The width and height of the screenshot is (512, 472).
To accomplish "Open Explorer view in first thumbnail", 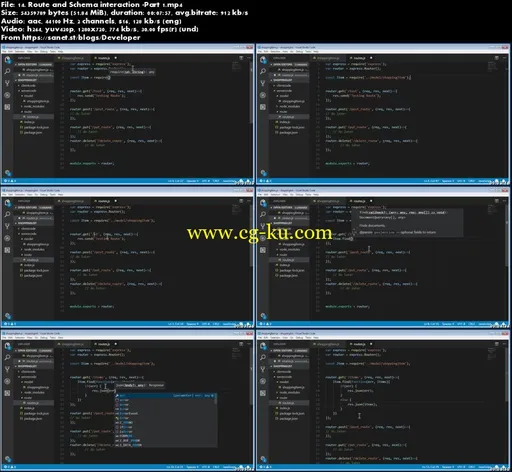I will click(7, 60).
